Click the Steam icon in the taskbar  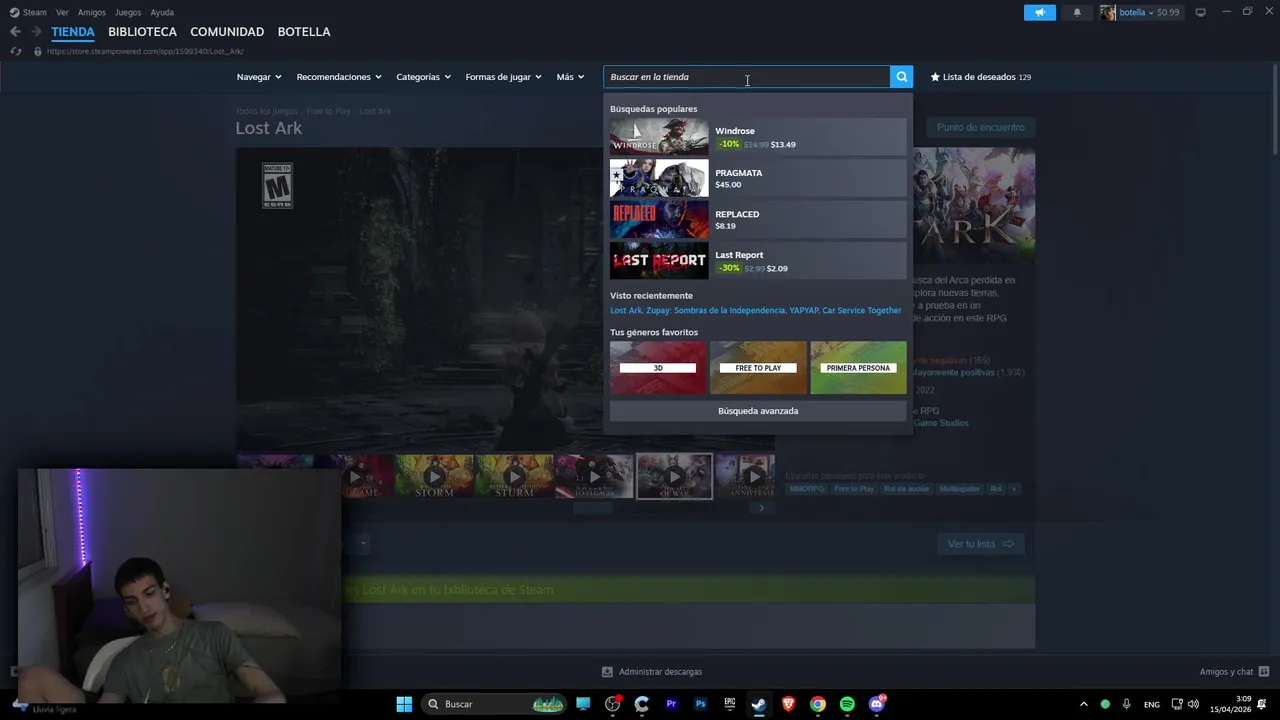pyautogui.click(x=759, y=704)
